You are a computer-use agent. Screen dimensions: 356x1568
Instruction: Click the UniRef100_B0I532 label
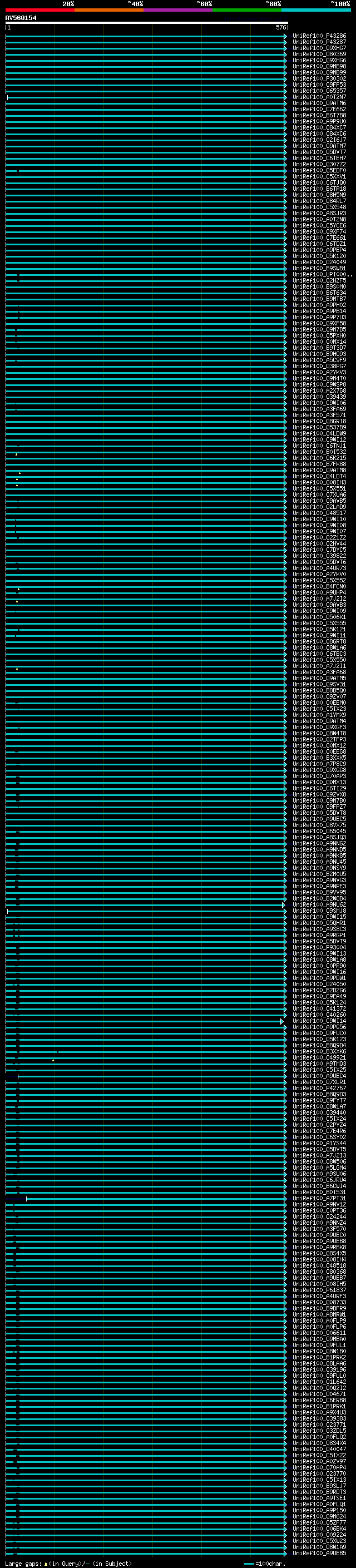319,452
